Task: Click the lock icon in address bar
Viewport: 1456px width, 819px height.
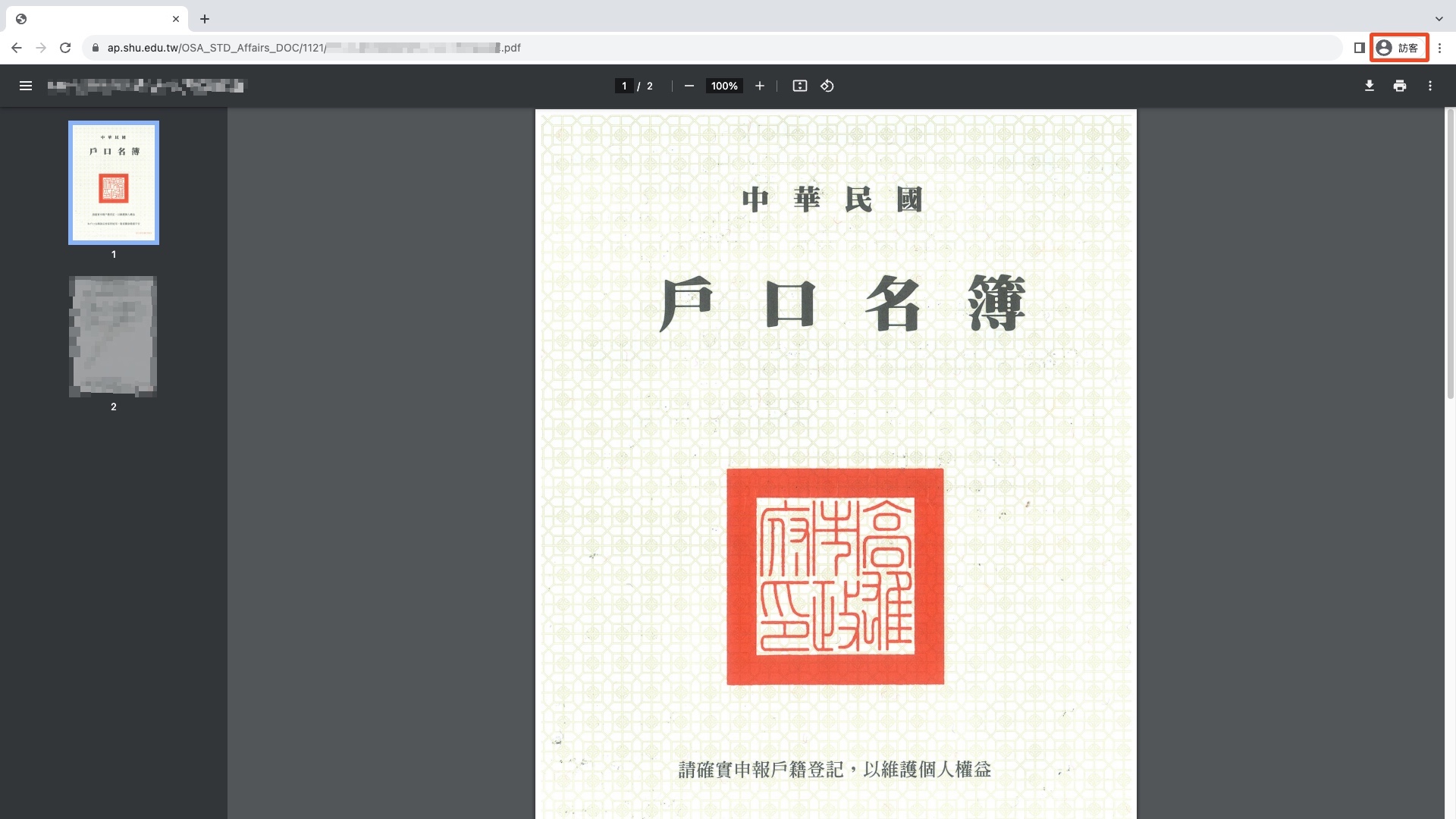Action: click(95, 48)
